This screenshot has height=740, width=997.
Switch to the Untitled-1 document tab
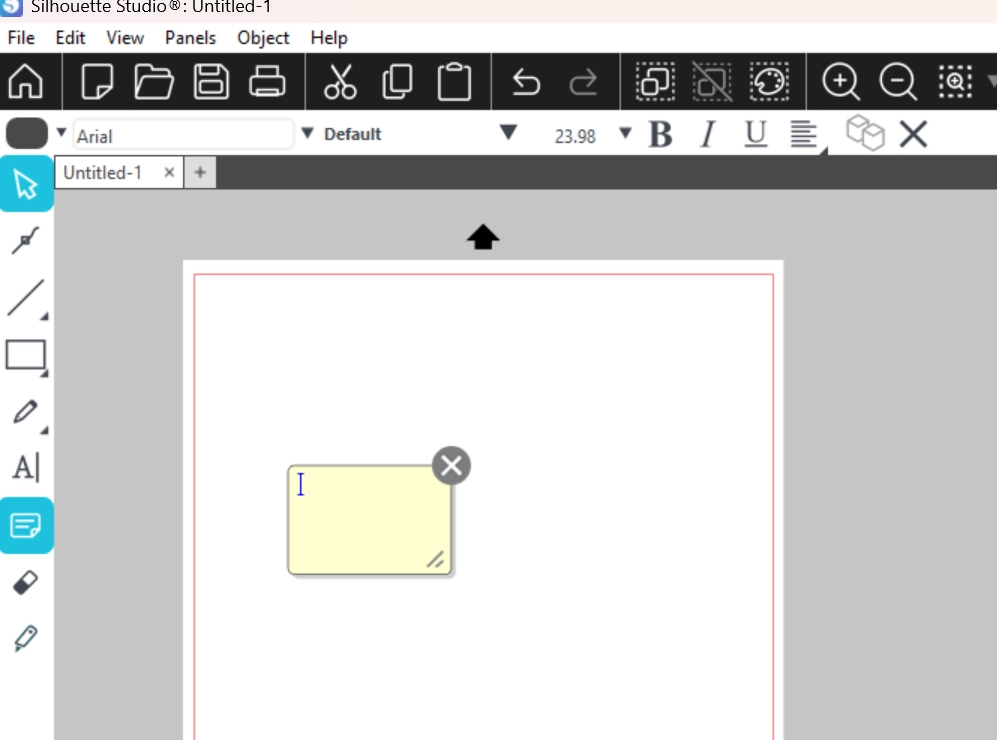point(103,173)
